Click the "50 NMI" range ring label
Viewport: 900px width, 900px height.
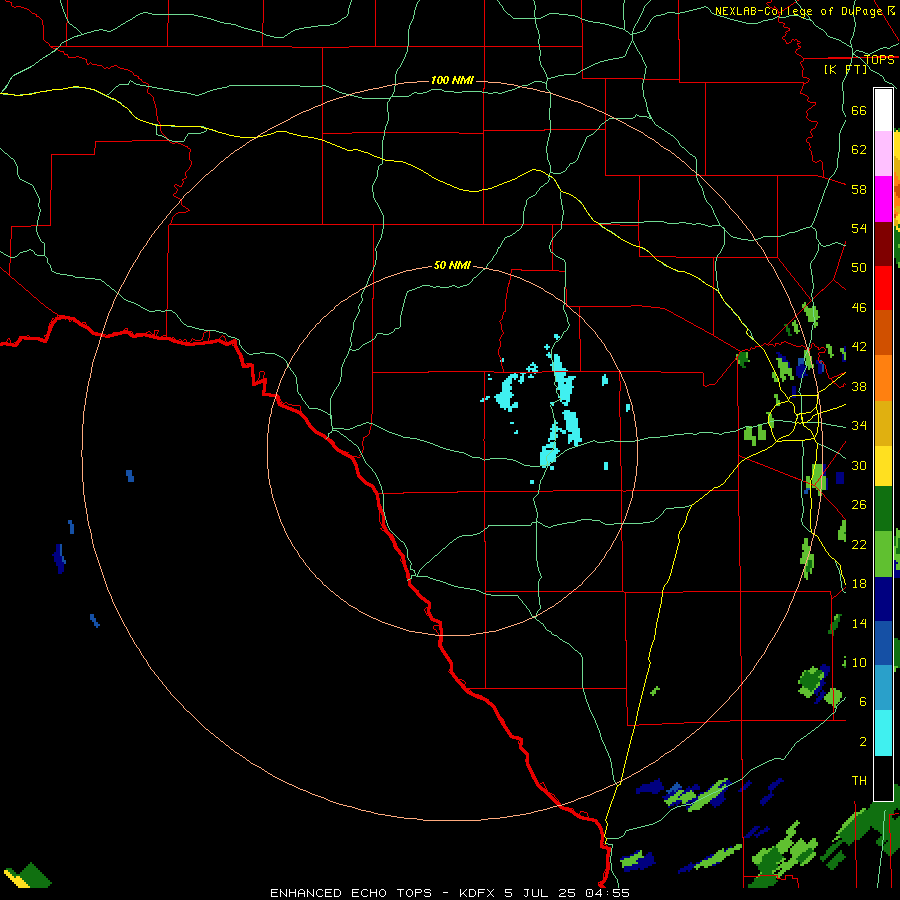click(452, 265)
